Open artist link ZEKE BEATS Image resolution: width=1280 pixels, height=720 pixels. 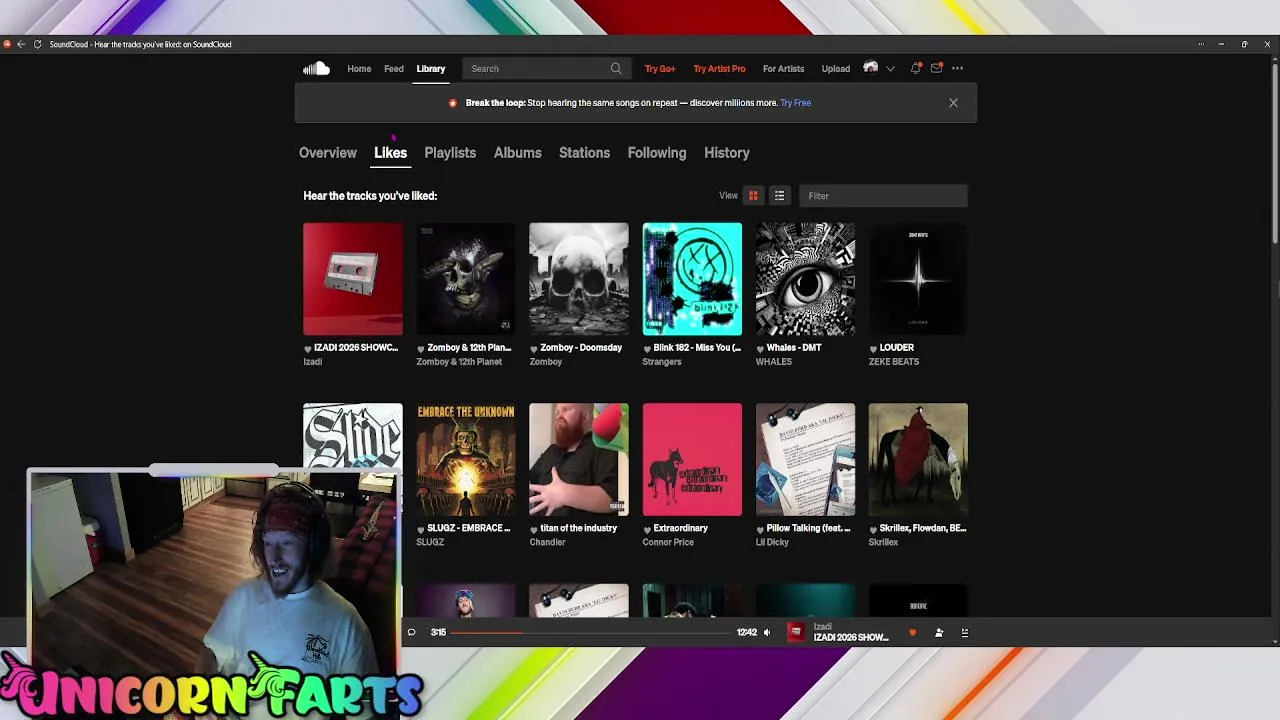(x=893, y=362)
